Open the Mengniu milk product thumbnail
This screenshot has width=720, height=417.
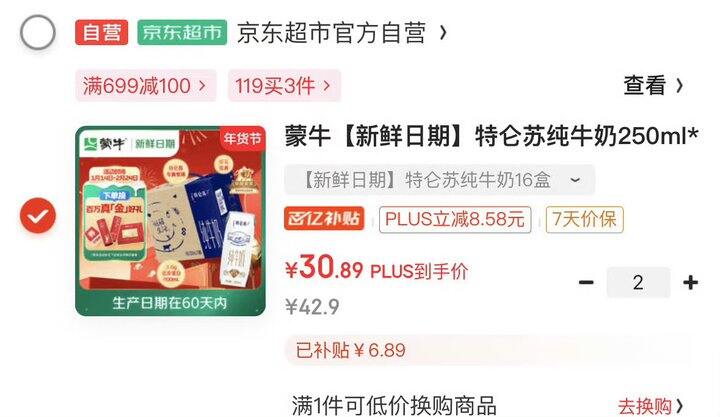170,221
